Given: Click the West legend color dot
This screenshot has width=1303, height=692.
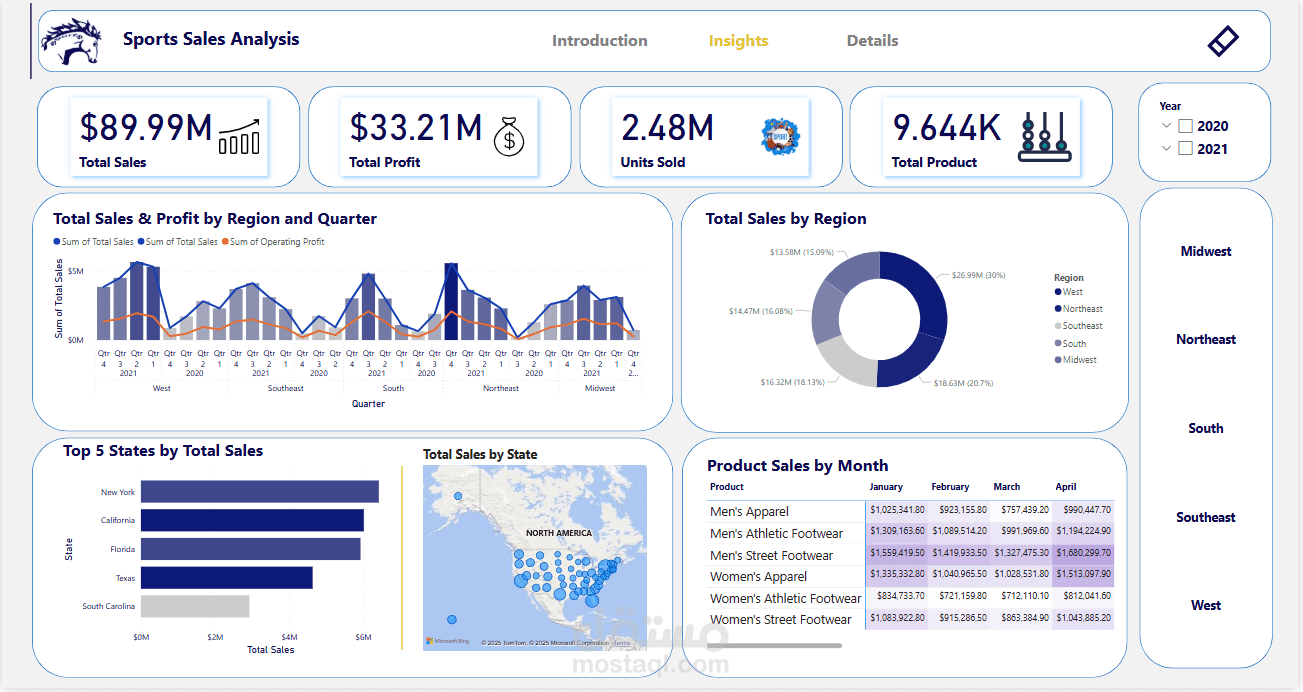Looking at the screenshot, I should 1058,292.
